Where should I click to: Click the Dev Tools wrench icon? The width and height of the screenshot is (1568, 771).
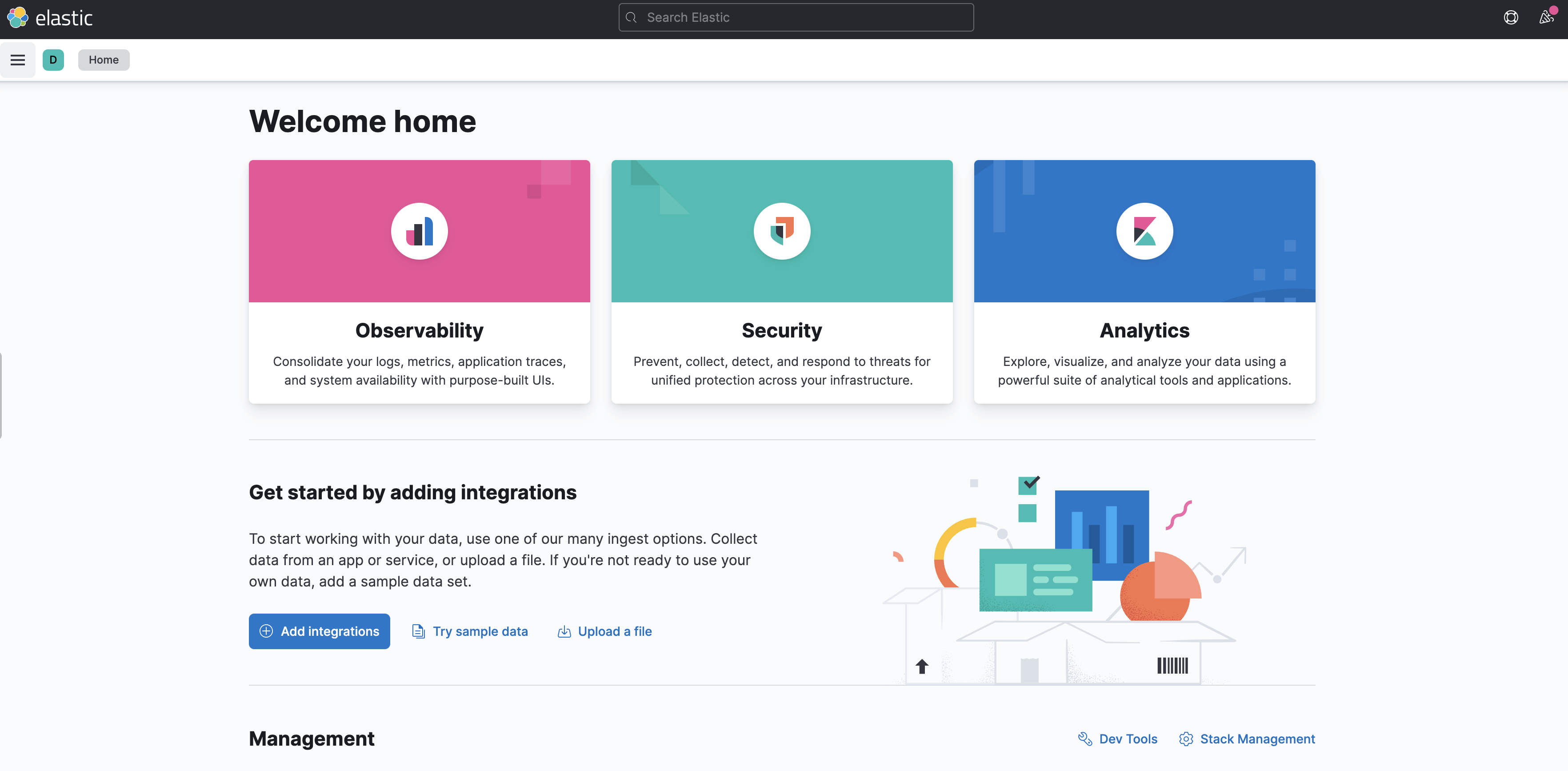point(1085,739)
